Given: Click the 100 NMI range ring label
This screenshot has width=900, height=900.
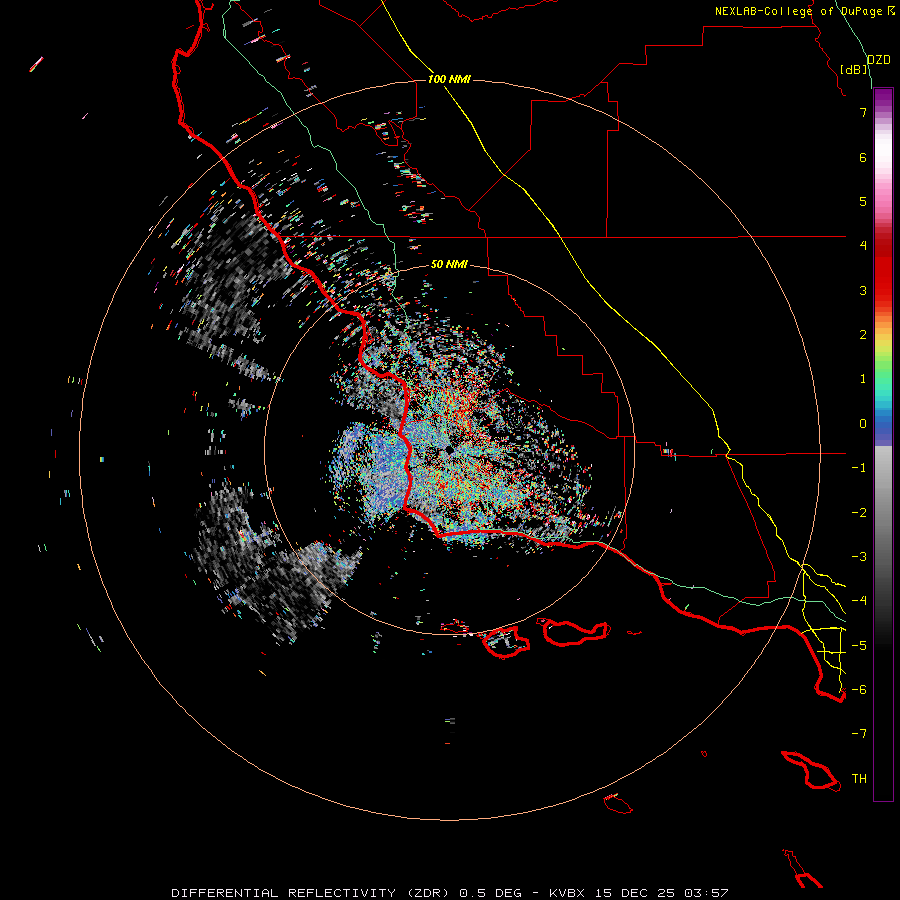Looking at the screenshot, I should point(449,79).
